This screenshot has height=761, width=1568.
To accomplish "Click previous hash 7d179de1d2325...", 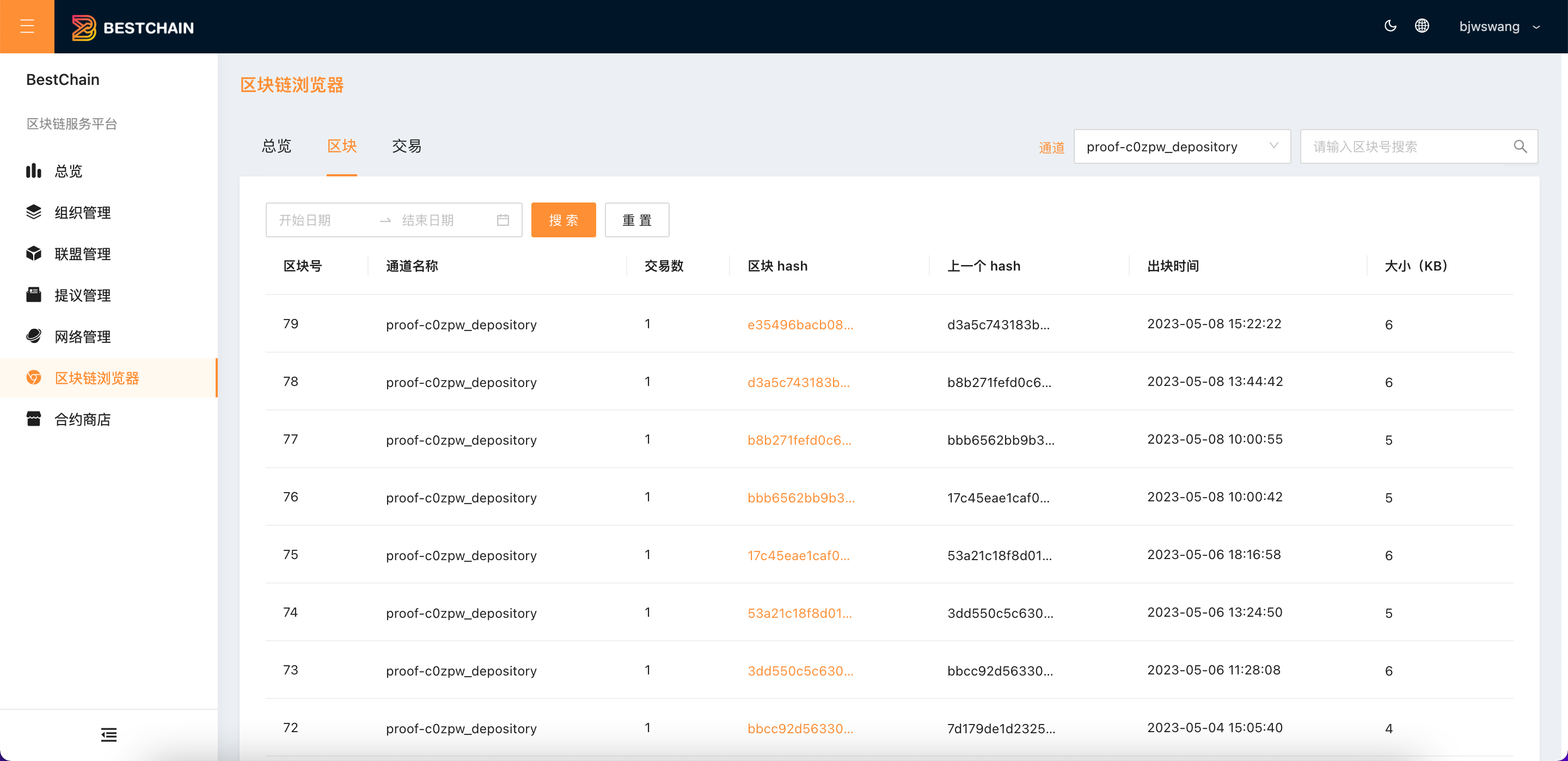I will tap(1001, 729).
